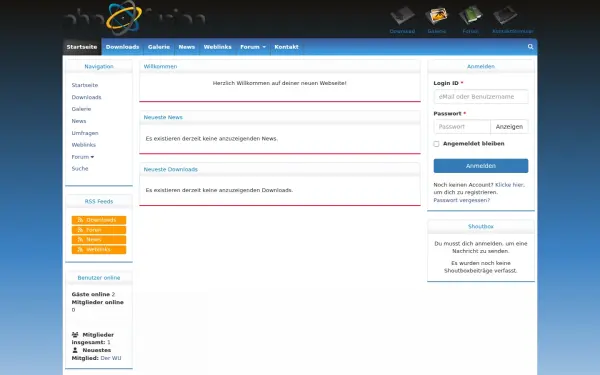The width and height of the screenshot is (600, 375).
Task: Open the Download icon in the header
Action: (x=402, y=16)
